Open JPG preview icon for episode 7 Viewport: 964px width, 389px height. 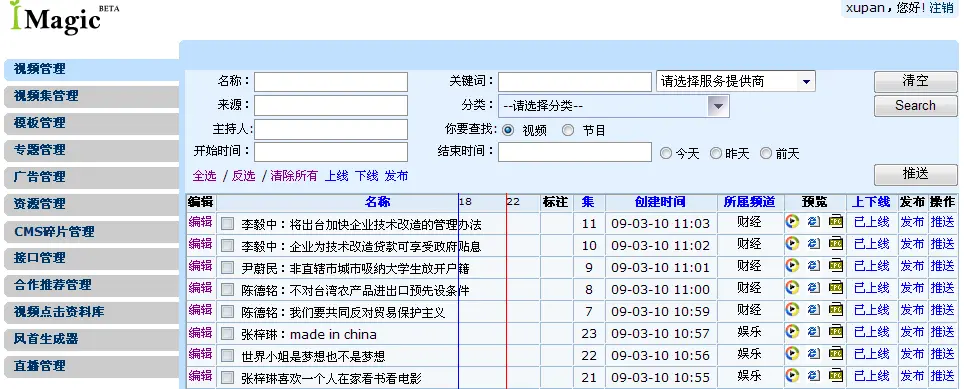point(836,310)
